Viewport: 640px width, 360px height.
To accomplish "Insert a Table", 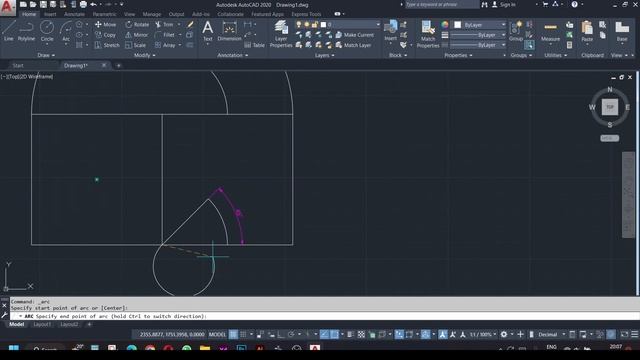I will coord(255,45).
